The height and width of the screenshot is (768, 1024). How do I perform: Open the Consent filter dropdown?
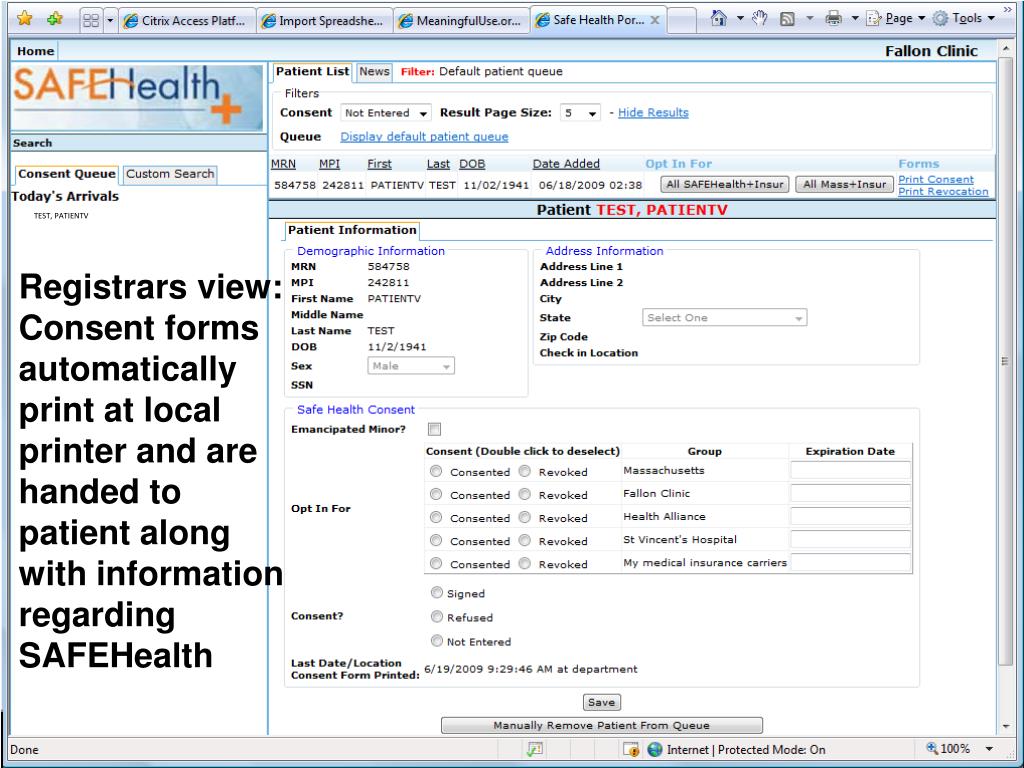pos(385,113)
